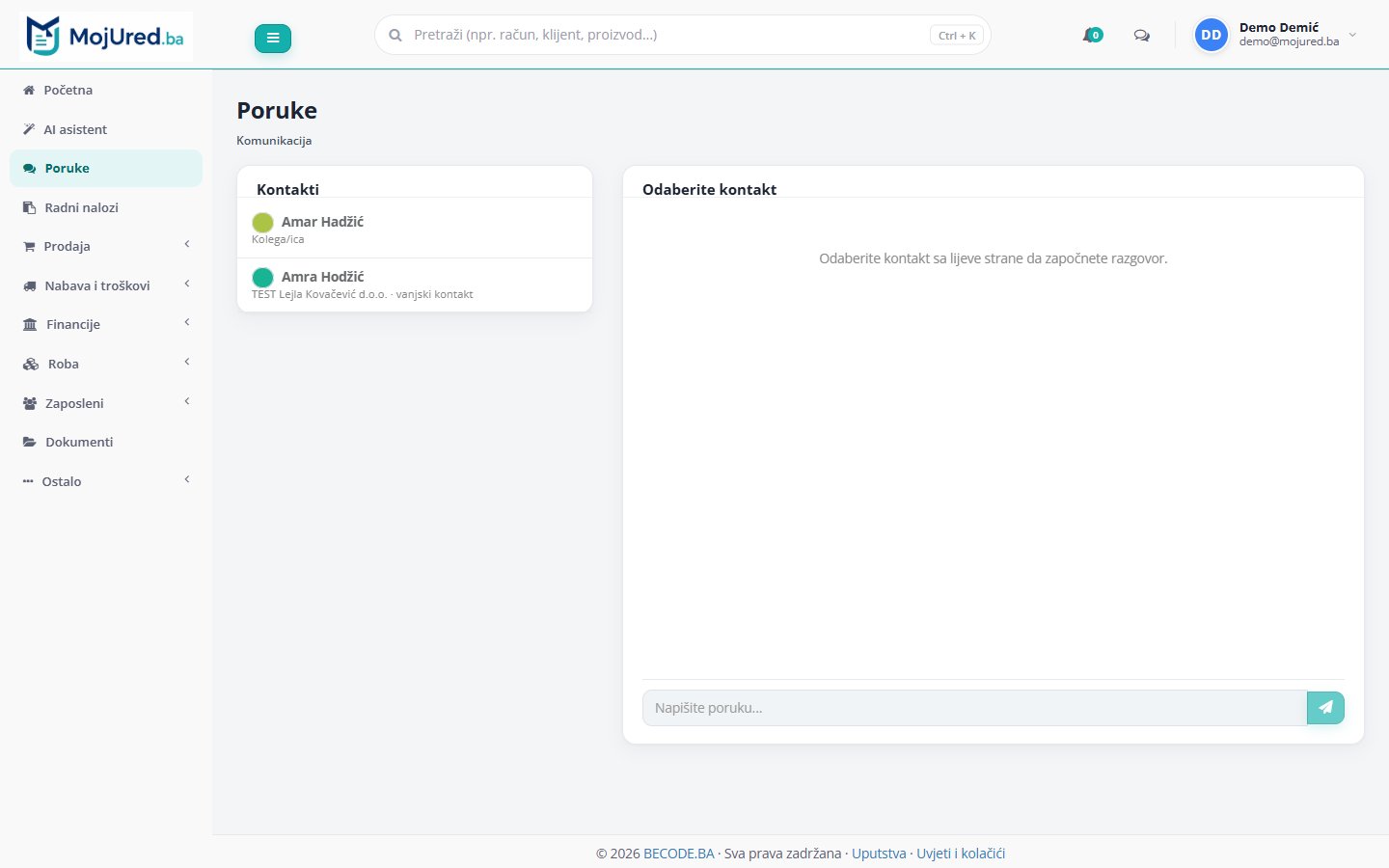Click the Zaposleni people icon
The width and height of the screenshot is (1389, 868).
[30, 403]
